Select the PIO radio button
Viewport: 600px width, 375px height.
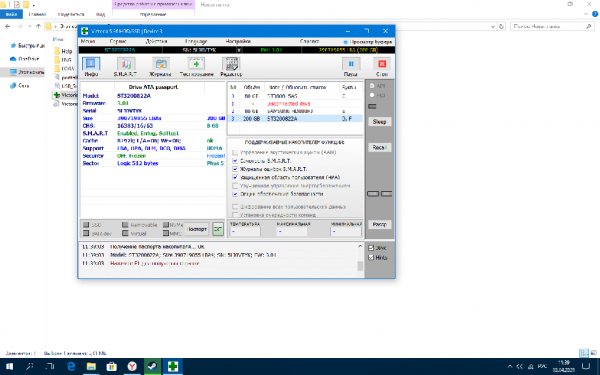(x=372, y=95)
